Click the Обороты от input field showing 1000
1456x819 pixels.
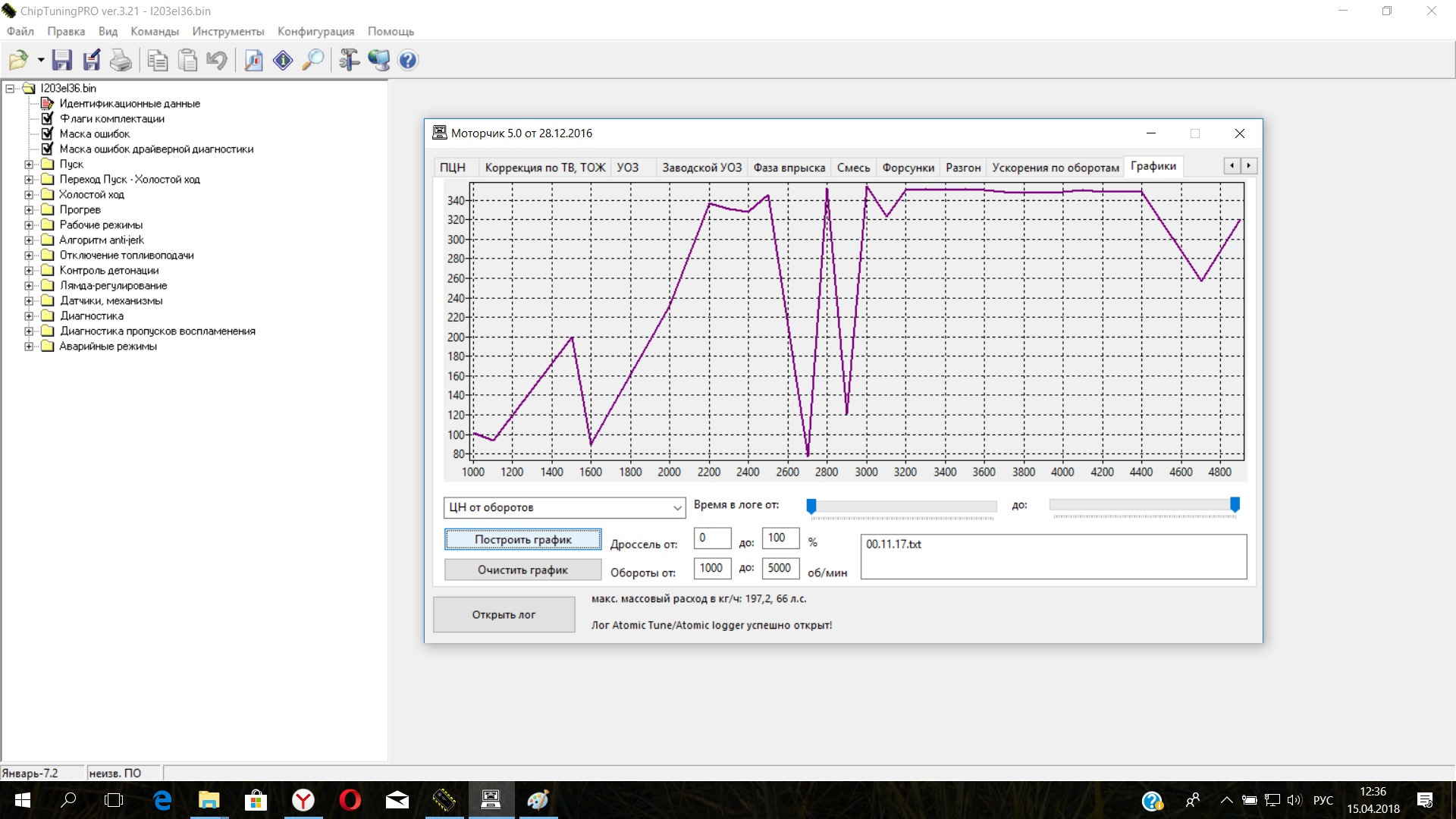click(711, 568)
